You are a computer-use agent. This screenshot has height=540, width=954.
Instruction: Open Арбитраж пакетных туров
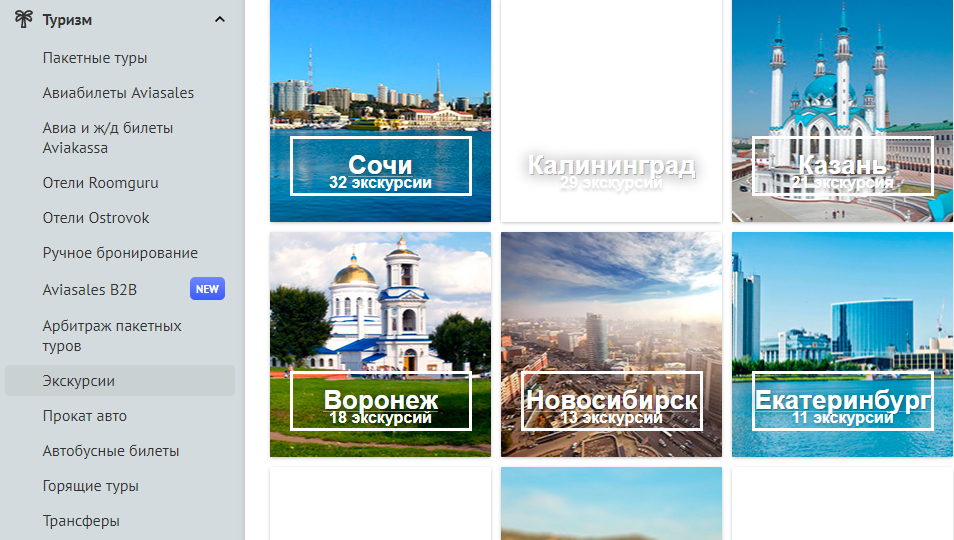112,336
